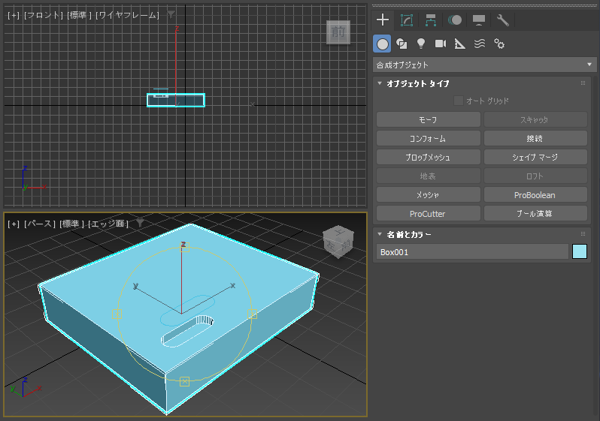Click the 名前とカラー rollout grip dots

[x=583, y=234]
